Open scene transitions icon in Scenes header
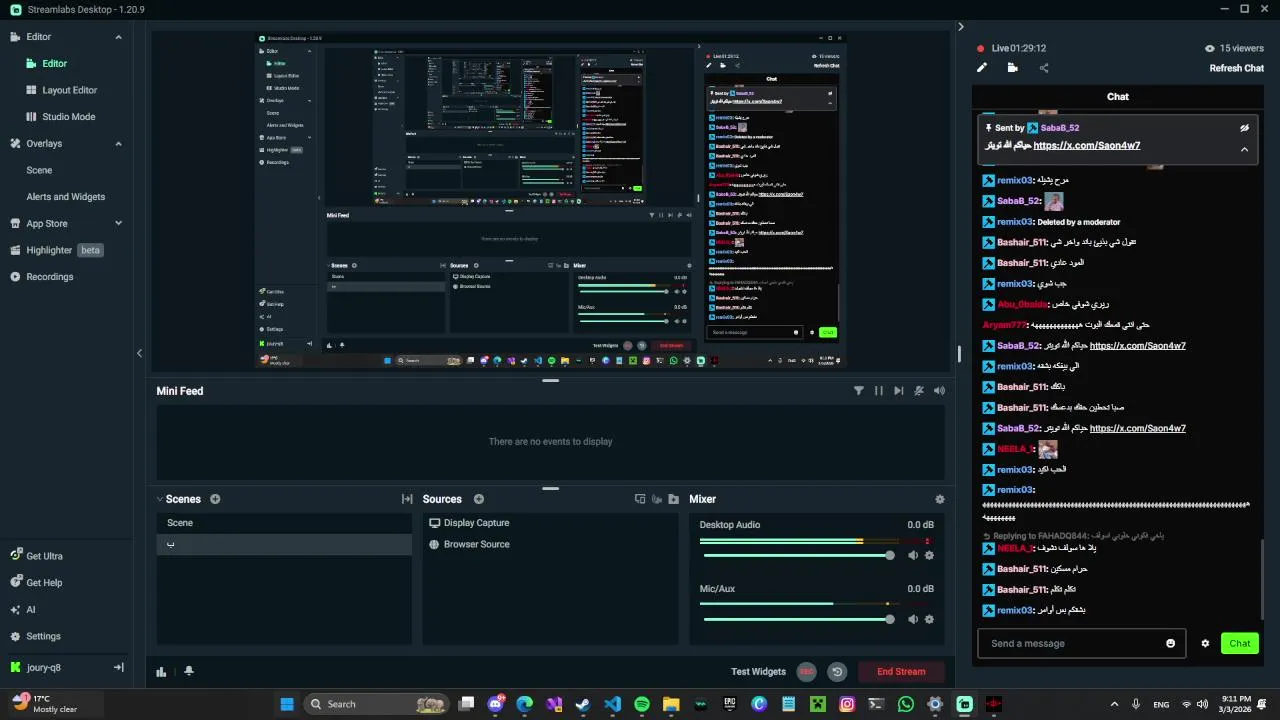Image resolution: width=1280 pixels, height=720 pixels. (x=407, y=499)
